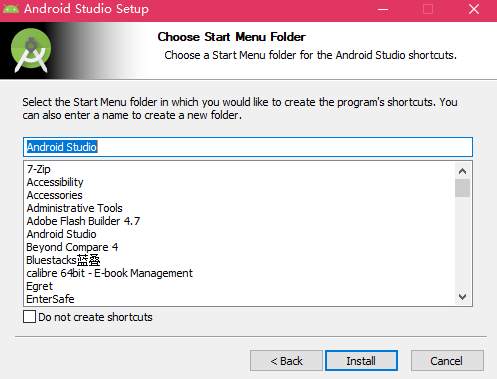497x379 pixels.
Task: Click the Android Studio logo in header
Action: [31, 50]
